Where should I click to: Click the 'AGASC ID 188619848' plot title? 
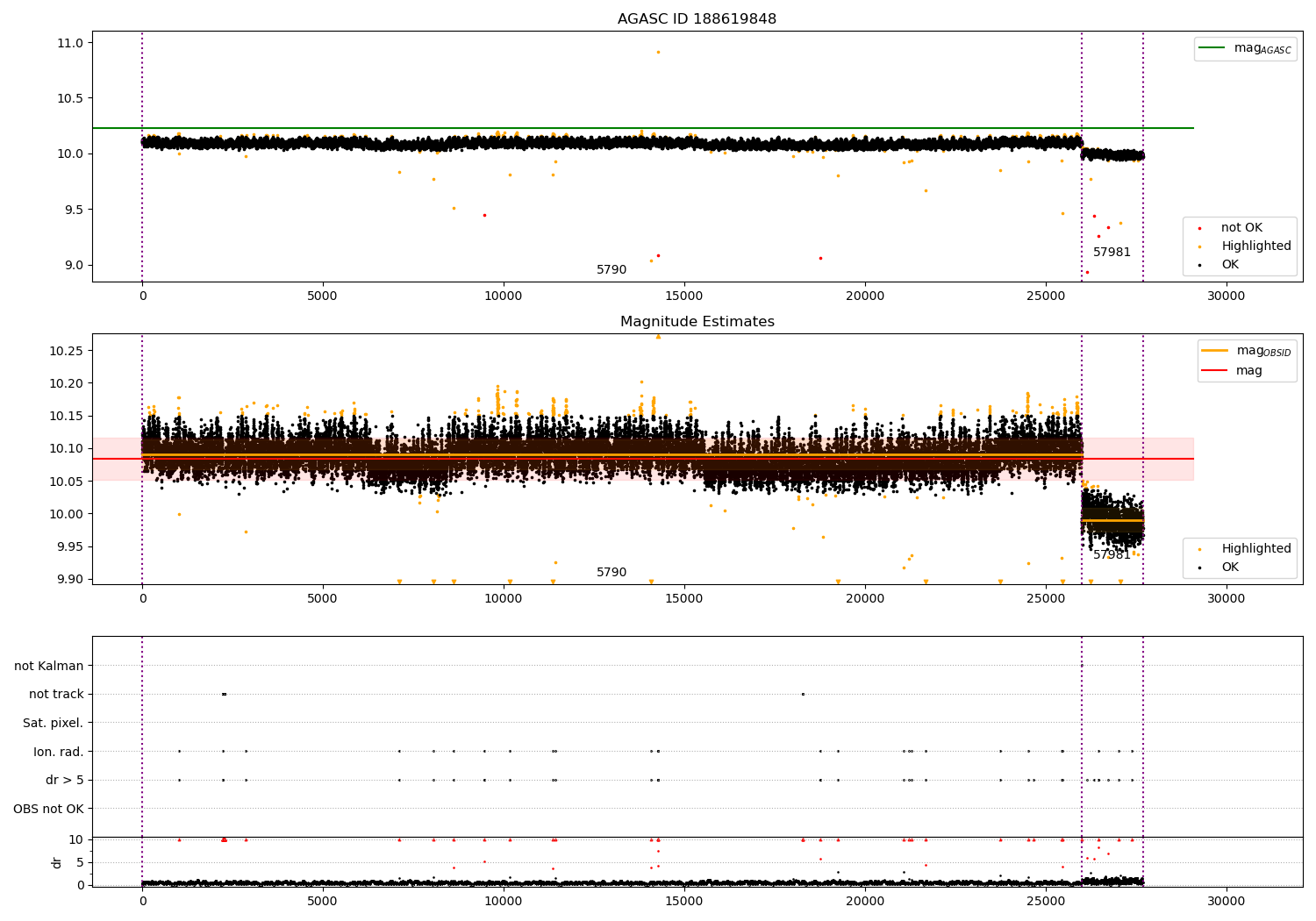tap(697, 19)
